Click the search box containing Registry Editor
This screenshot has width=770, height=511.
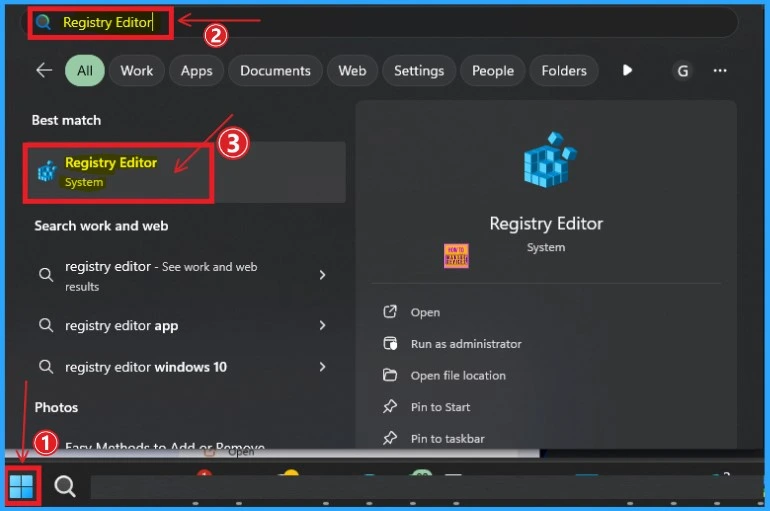(x=379, y=23)
